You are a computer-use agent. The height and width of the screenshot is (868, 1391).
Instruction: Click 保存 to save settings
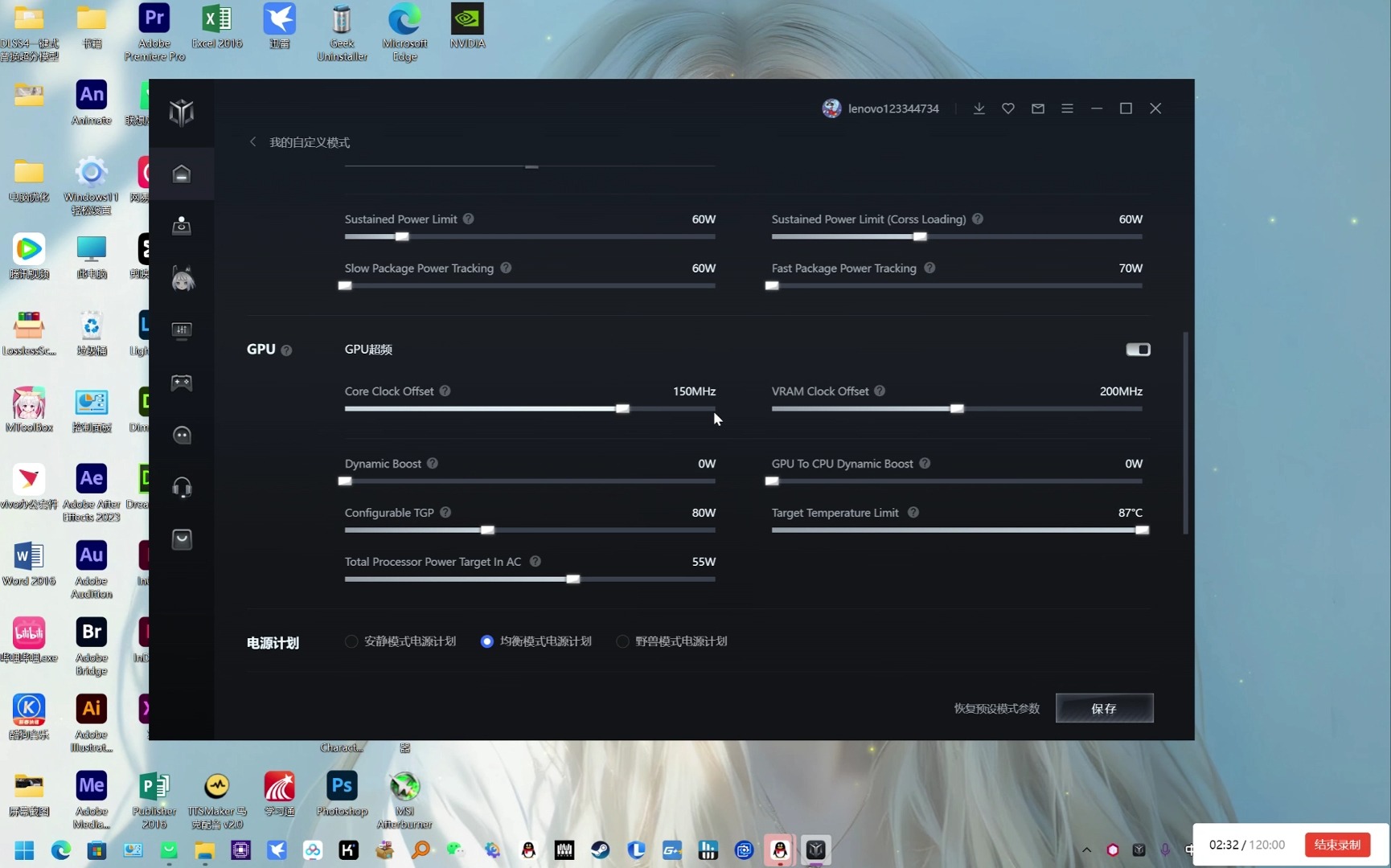click(x=1104, y=708)
